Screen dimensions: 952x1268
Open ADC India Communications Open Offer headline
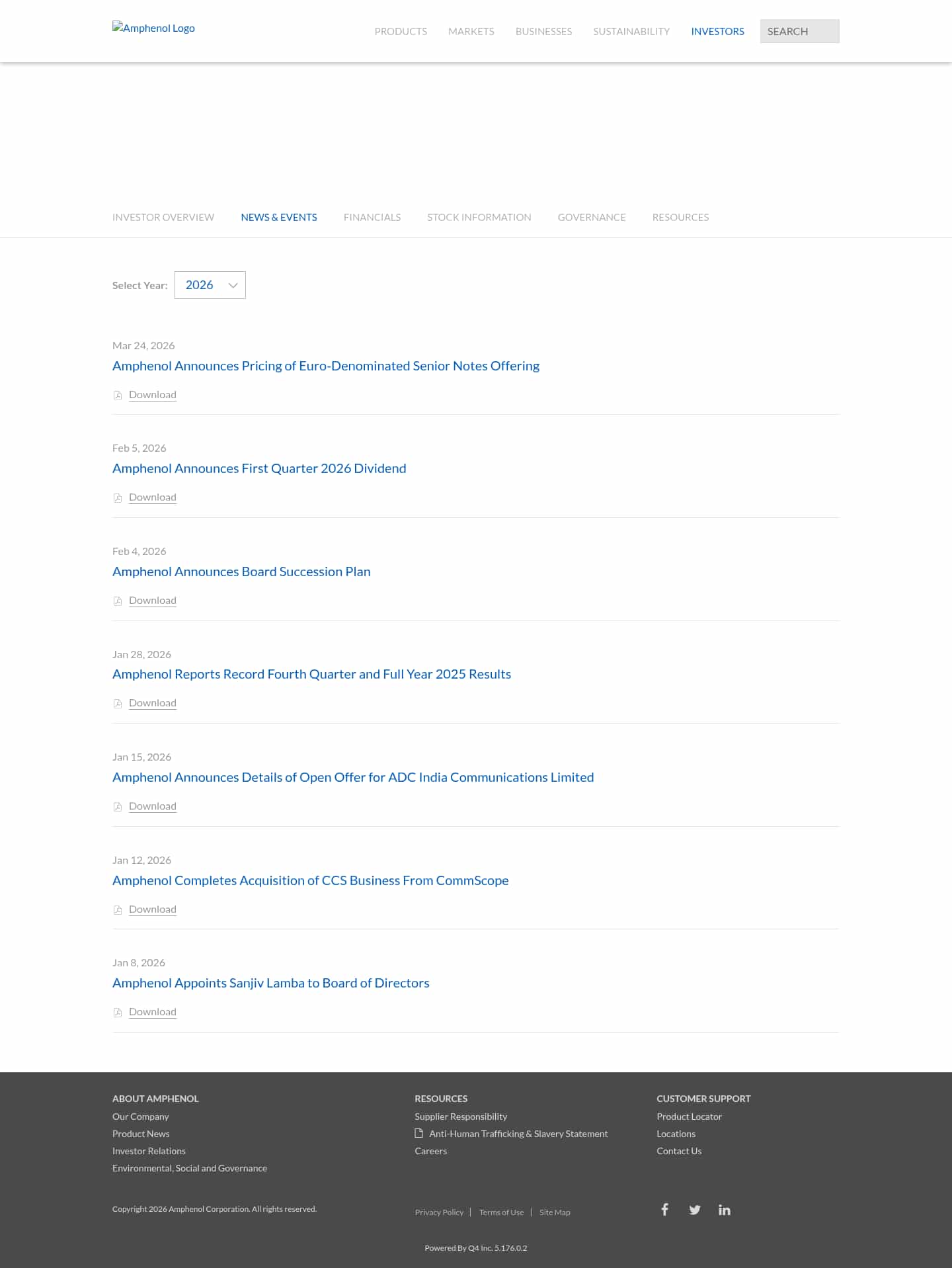tap(353, 777)
